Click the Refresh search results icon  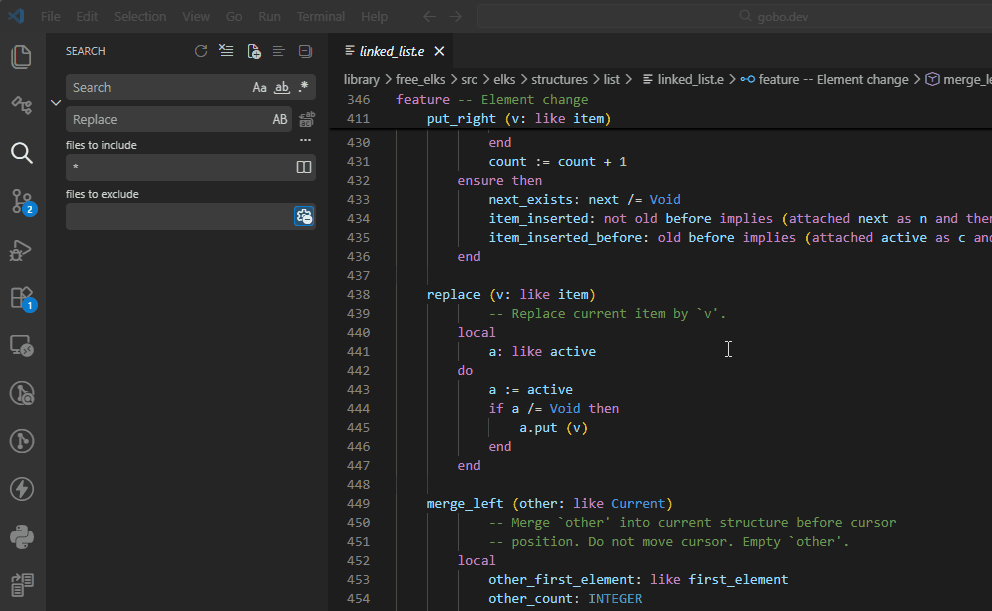201,51
